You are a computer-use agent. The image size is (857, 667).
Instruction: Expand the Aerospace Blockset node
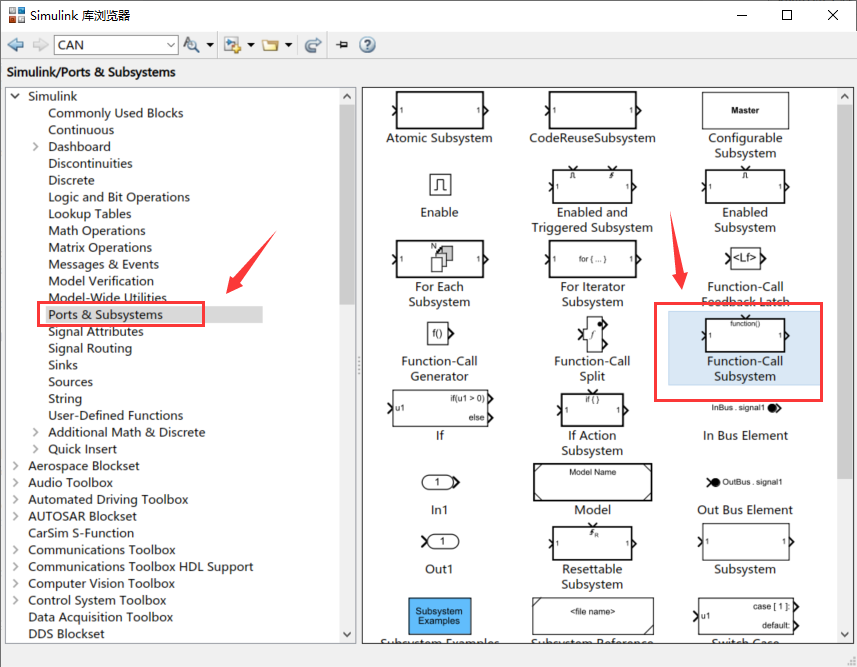15,466
